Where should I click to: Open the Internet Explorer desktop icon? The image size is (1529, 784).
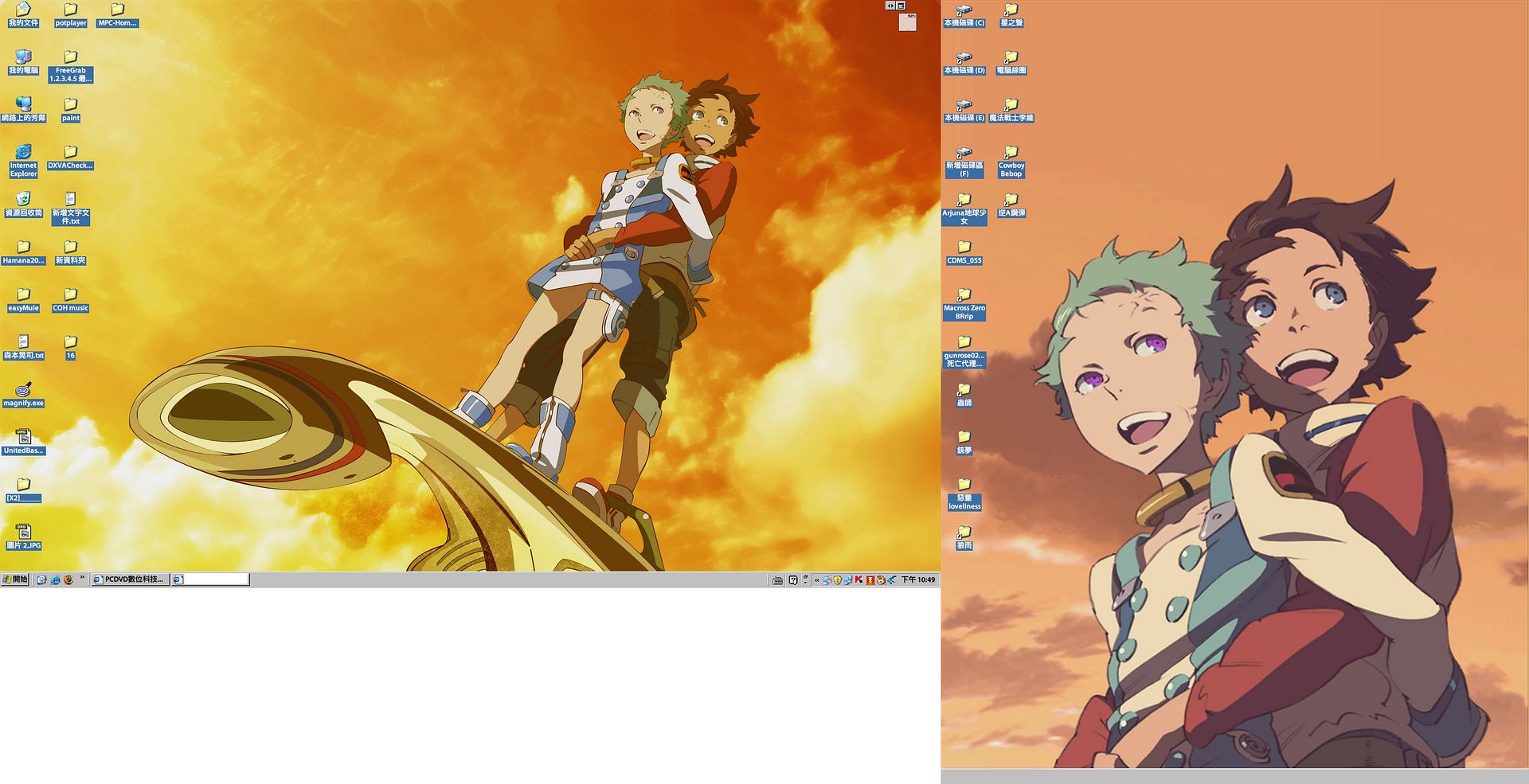click(x=23, y=152)
